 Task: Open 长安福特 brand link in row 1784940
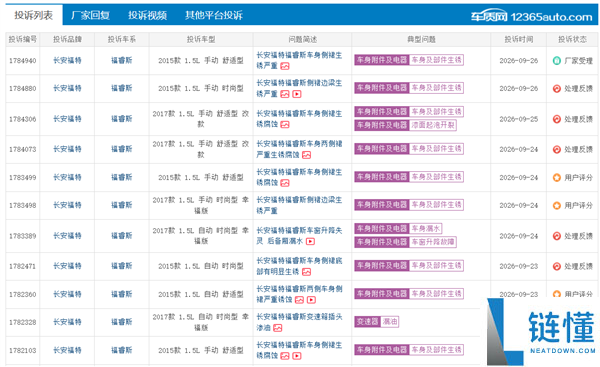pos(67,60)
